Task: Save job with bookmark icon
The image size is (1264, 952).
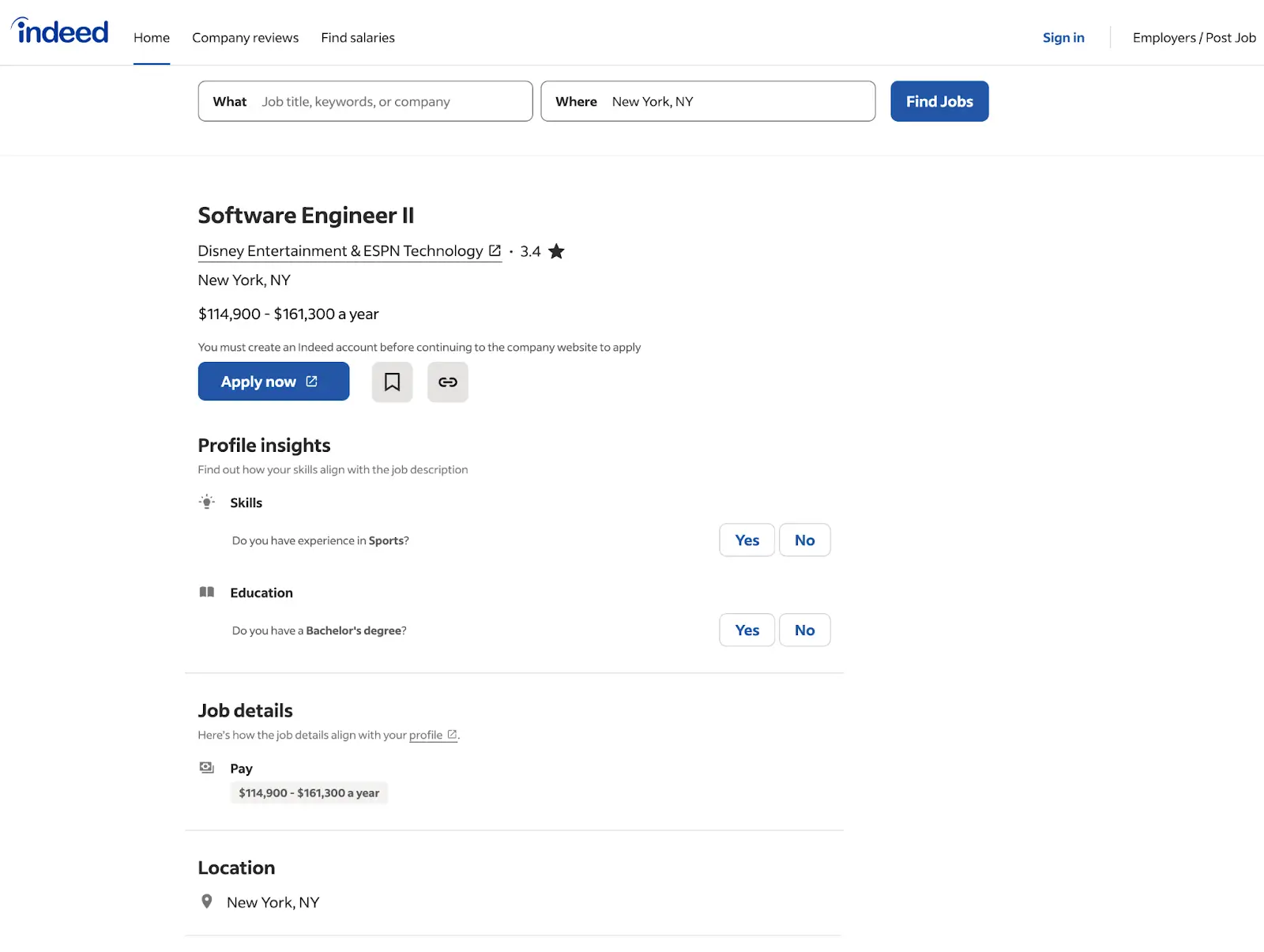Action: coord(392,382)
